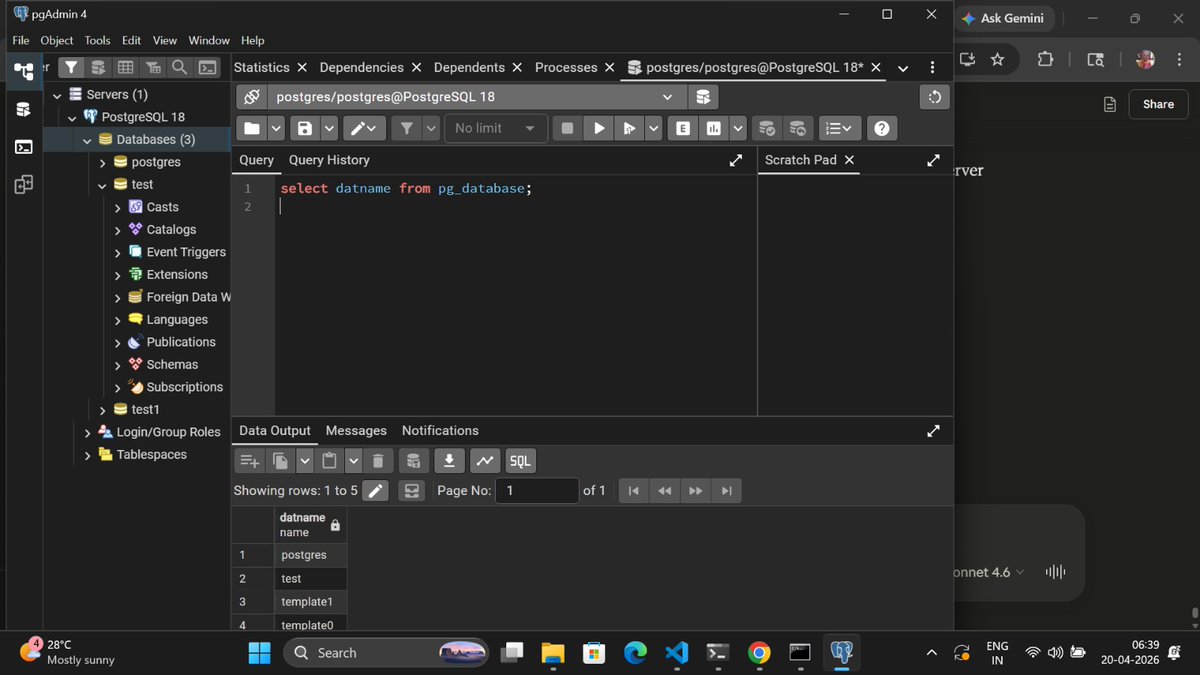
Task: Open the query tool Help icon
Action: tap(881, 128)
